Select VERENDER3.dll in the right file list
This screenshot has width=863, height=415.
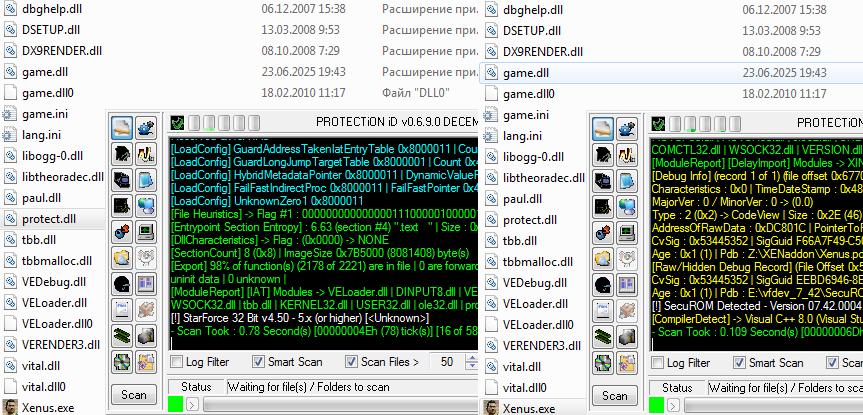click(542, 346)
